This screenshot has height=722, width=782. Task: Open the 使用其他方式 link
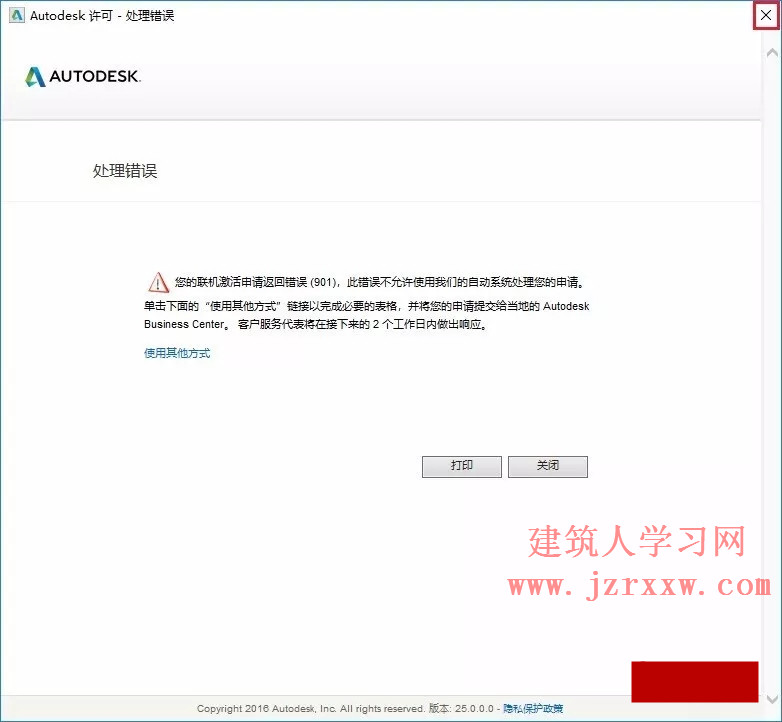(177, 353)
